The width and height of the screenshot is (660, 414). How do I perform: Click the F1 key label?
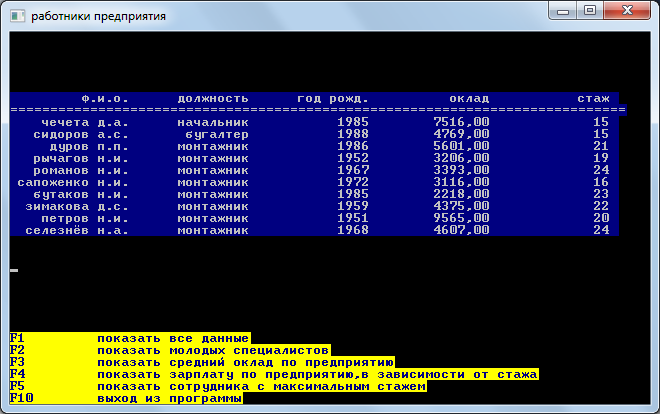point(17,338)
